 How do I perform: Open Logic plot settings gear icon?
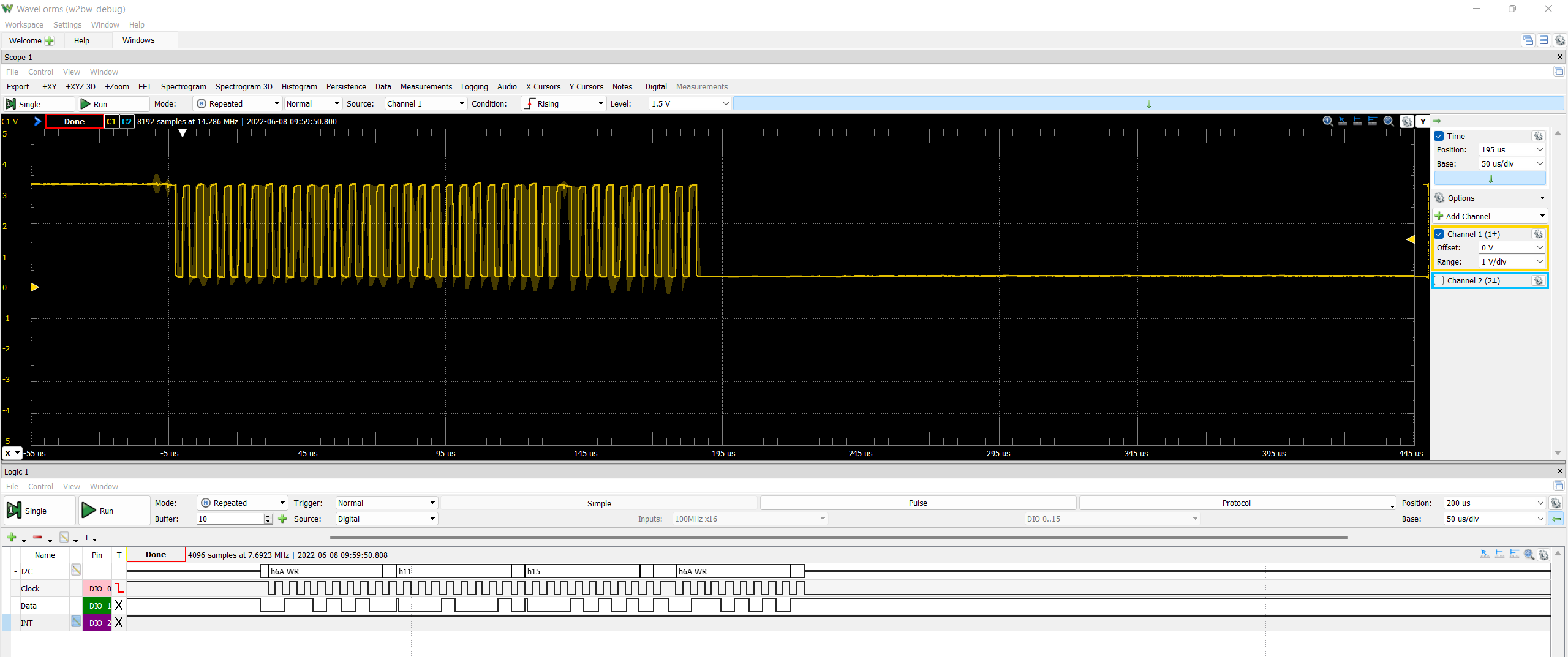click(1543, 555)
